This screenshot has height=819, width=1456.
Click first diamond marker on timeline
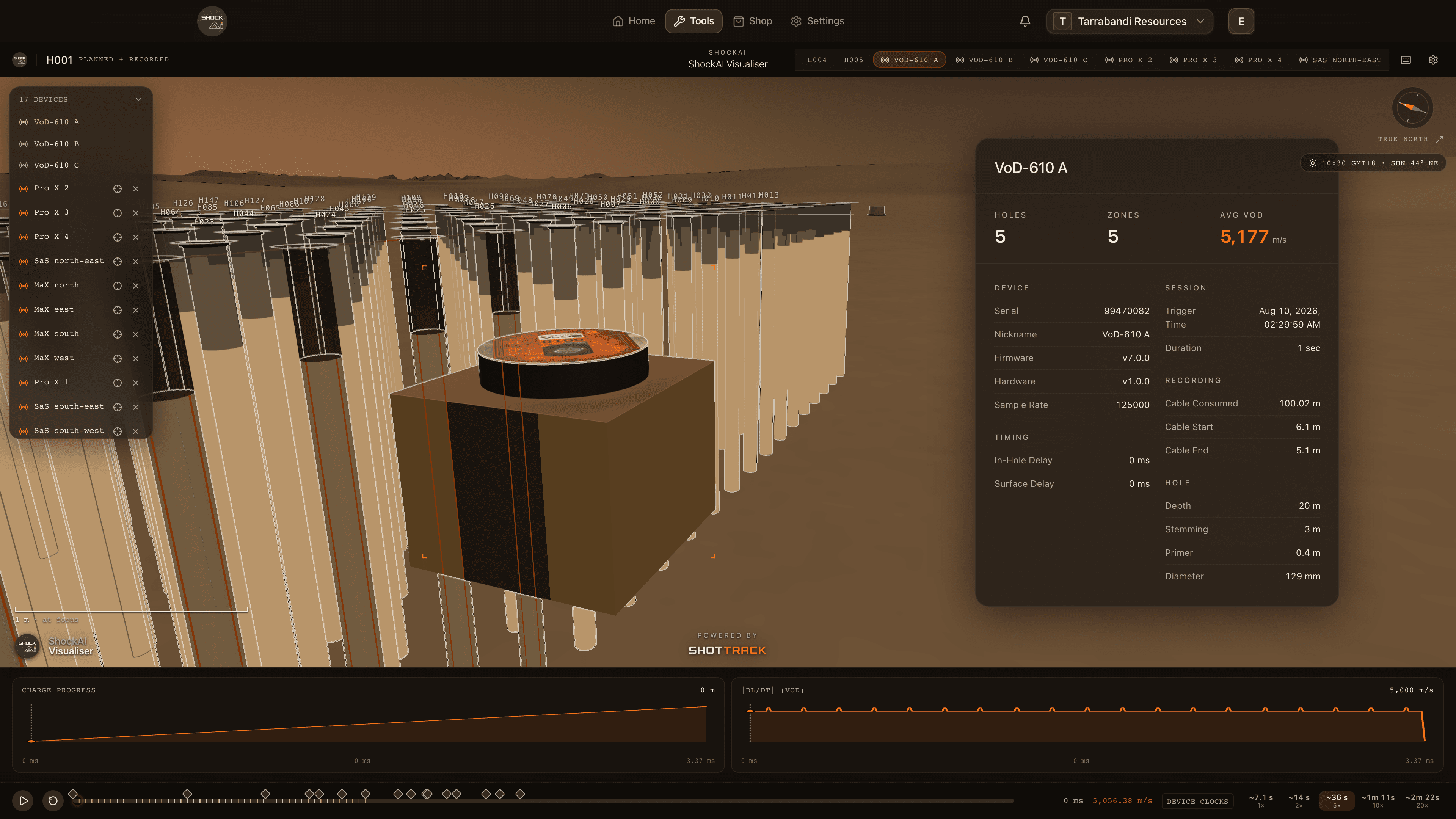click(x=73, y=794)
